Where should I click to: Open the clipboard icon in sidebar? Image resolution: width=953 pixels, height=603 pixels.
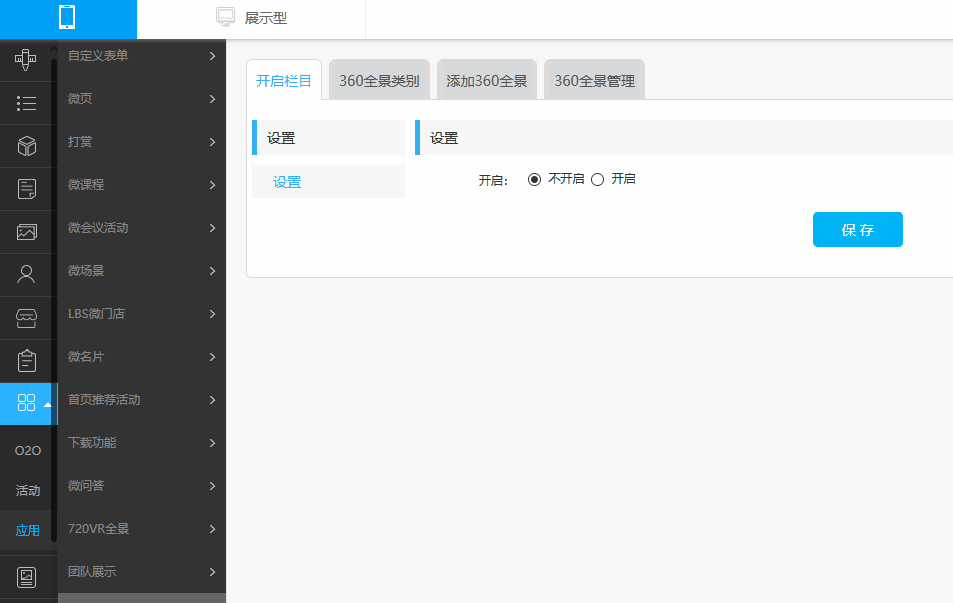(x=26, y=361)
